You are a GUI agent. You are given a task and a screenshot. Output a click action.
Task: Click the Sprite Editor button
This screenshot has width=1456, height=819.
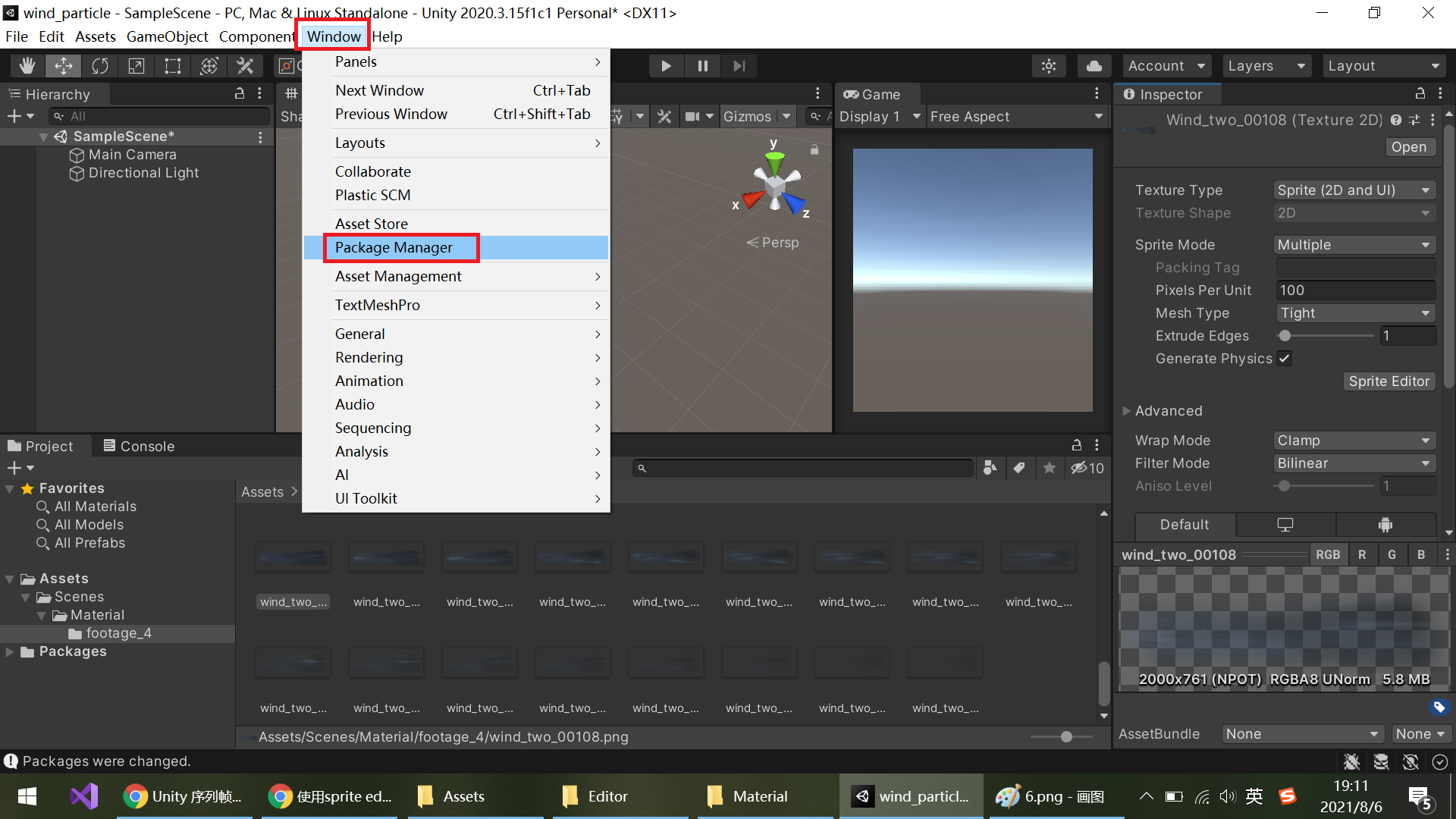coord(1389,381)
